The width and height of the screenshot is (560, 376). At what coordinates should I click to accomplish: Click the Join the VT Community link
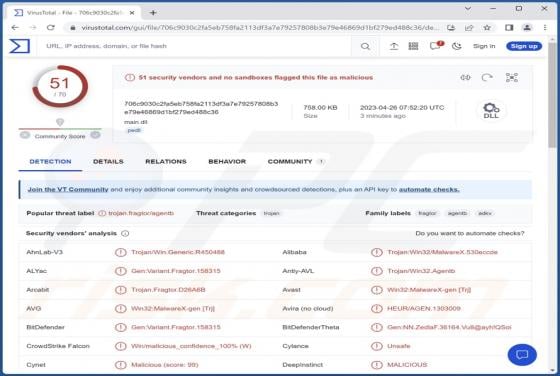[x=68, y=189]
